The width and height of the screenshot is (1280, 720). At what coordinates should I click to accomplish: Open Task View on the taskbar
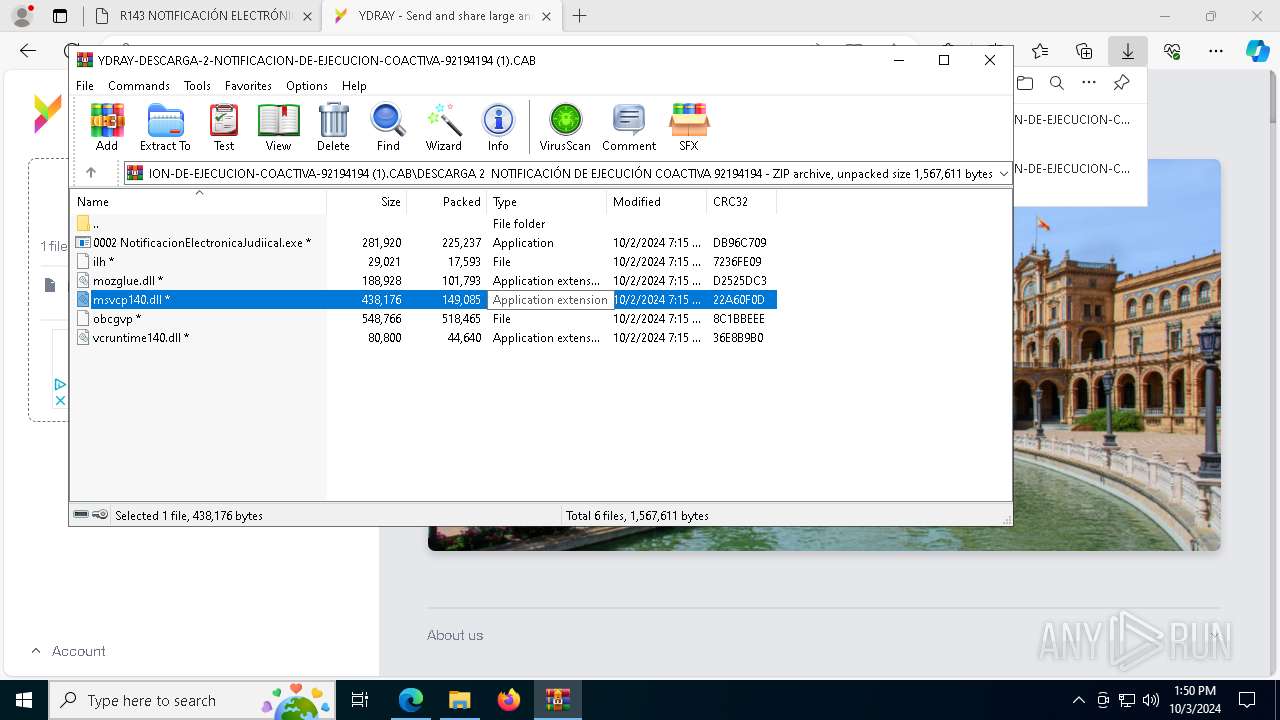[360, 700]
